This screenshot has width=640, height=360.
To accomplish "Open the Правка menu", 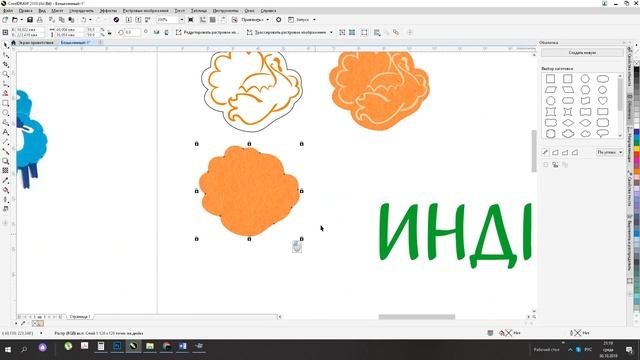I will tap(25, 11).
